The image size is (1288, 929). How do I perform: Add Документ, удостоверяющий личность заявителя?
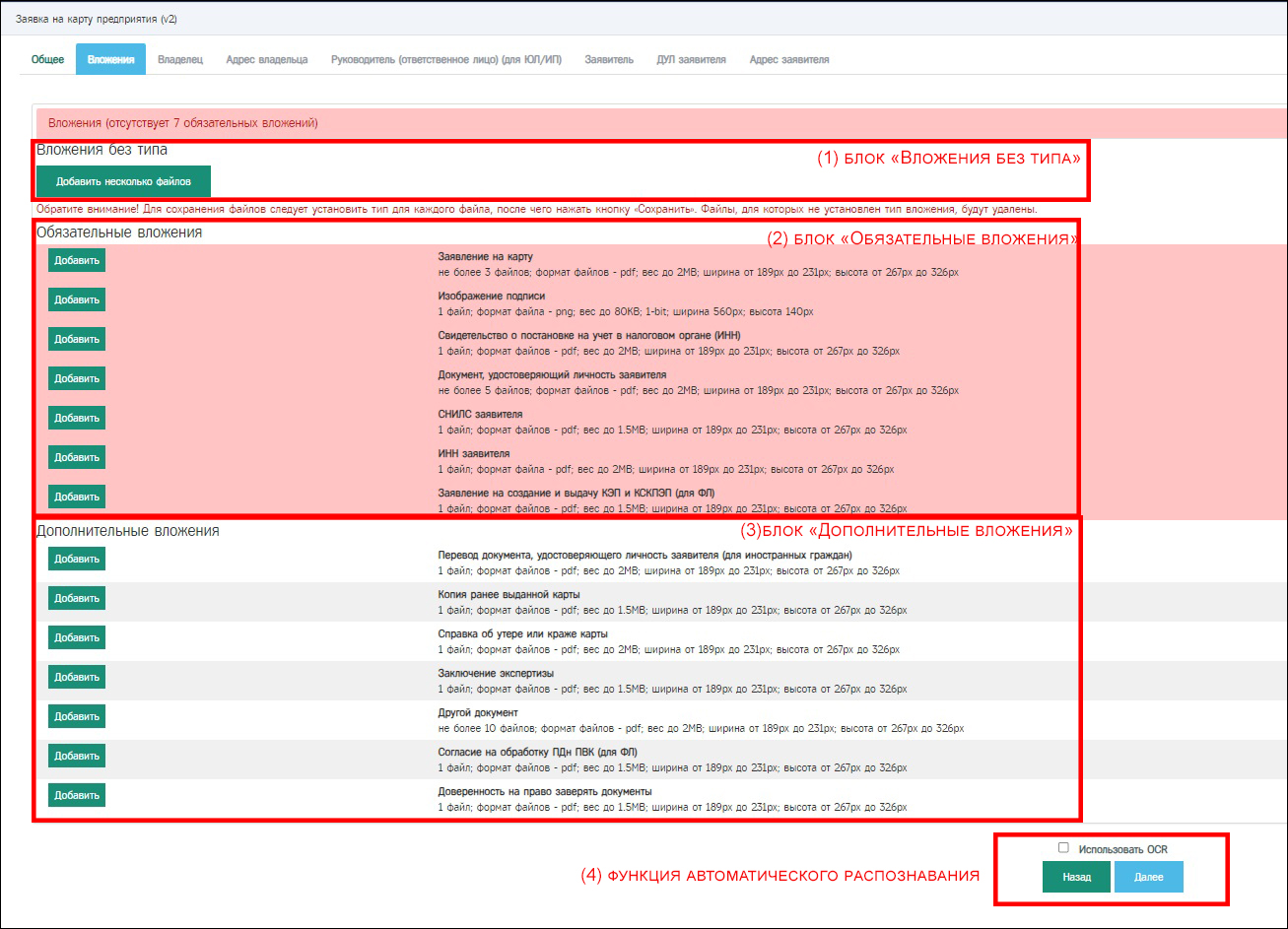tap(77, 378)
